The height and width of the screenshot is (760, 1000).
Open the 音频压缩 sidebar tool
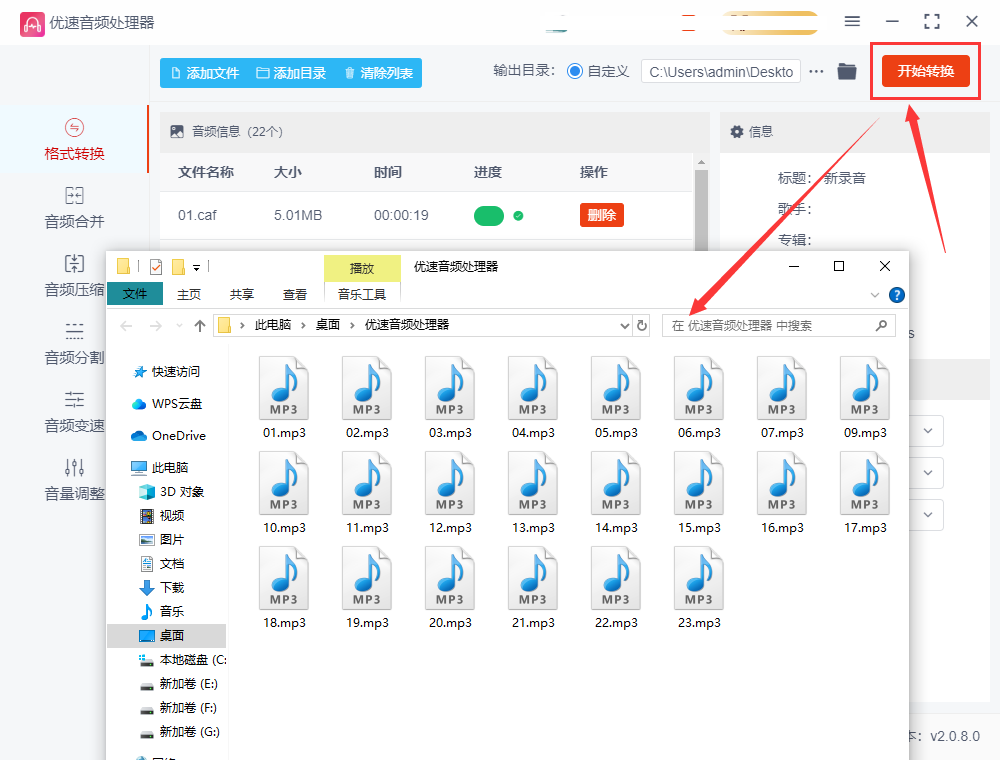(74, 276)
